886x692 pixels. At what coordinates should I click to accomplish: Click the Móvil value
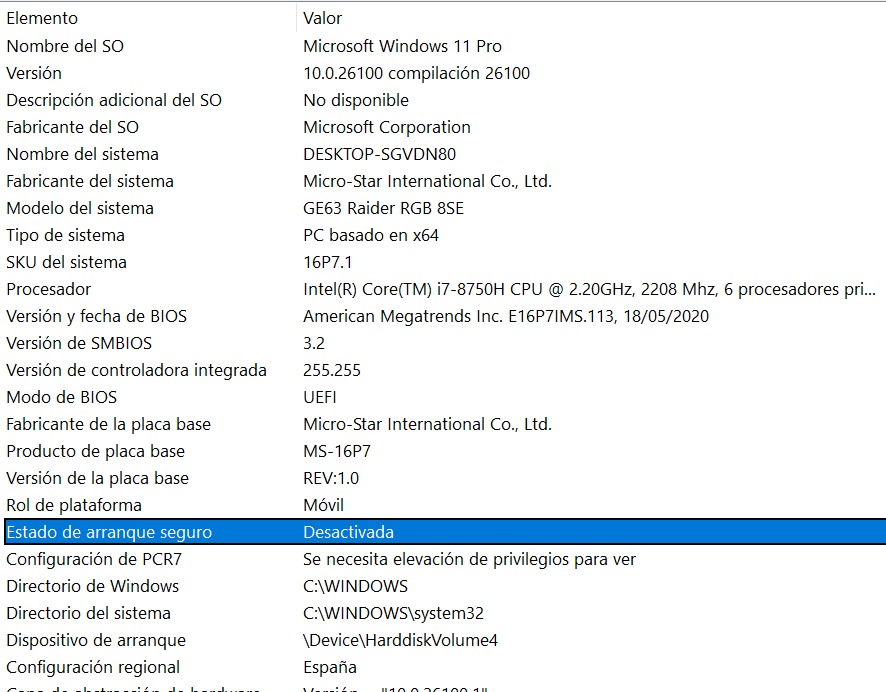point(324,506)
